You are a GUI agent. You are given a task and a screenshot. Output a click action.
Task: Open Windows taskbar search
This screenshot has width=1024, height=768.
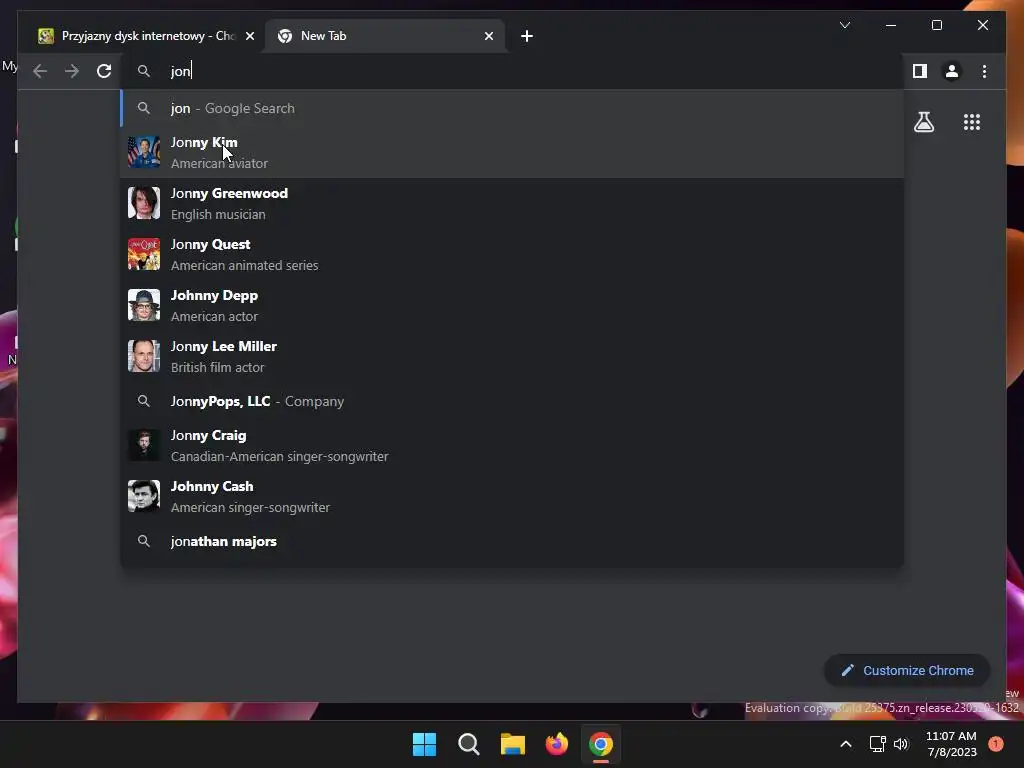coord(468,744)
